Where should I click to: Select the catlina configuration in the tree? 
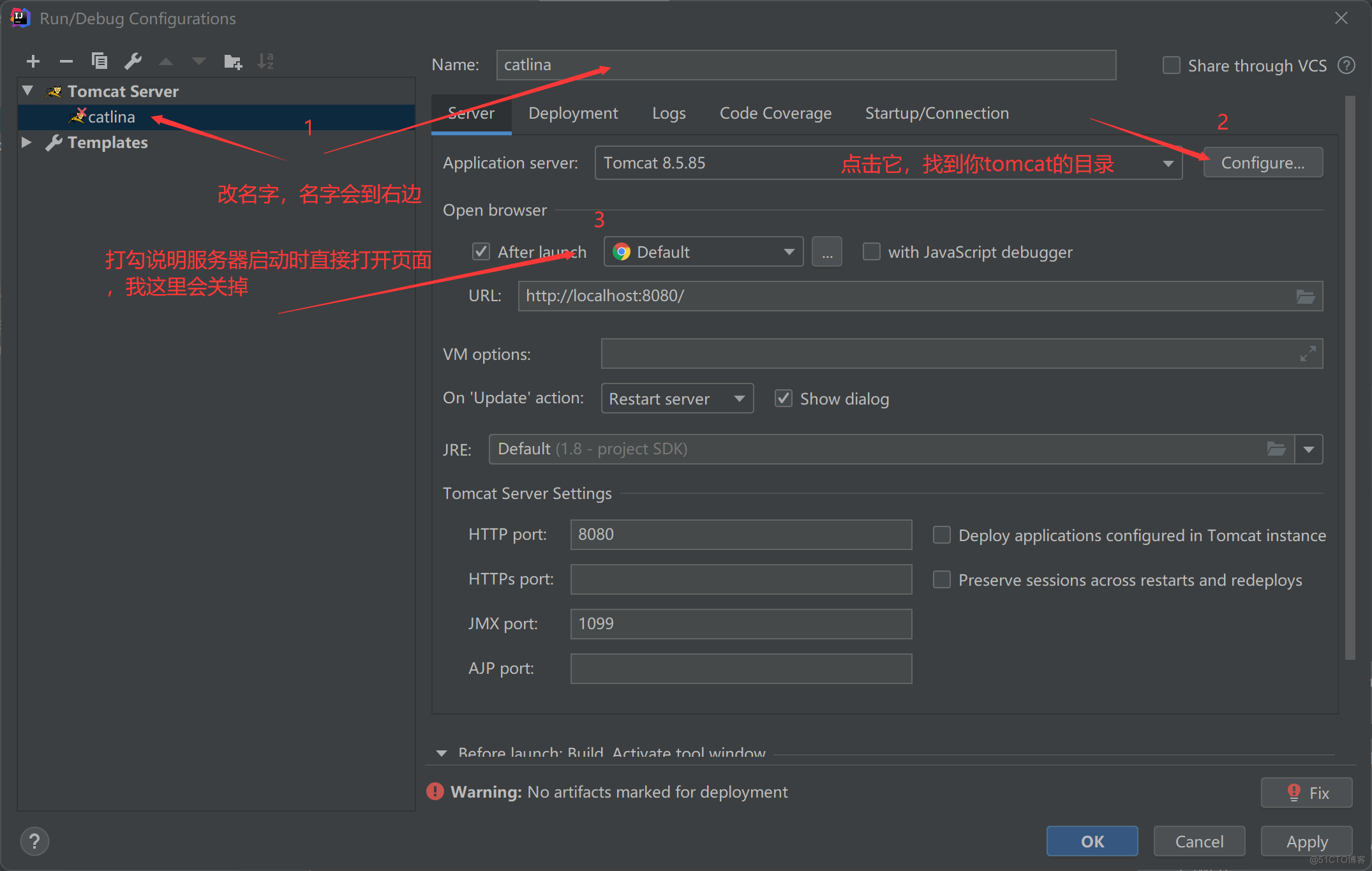tap(216, 117)
